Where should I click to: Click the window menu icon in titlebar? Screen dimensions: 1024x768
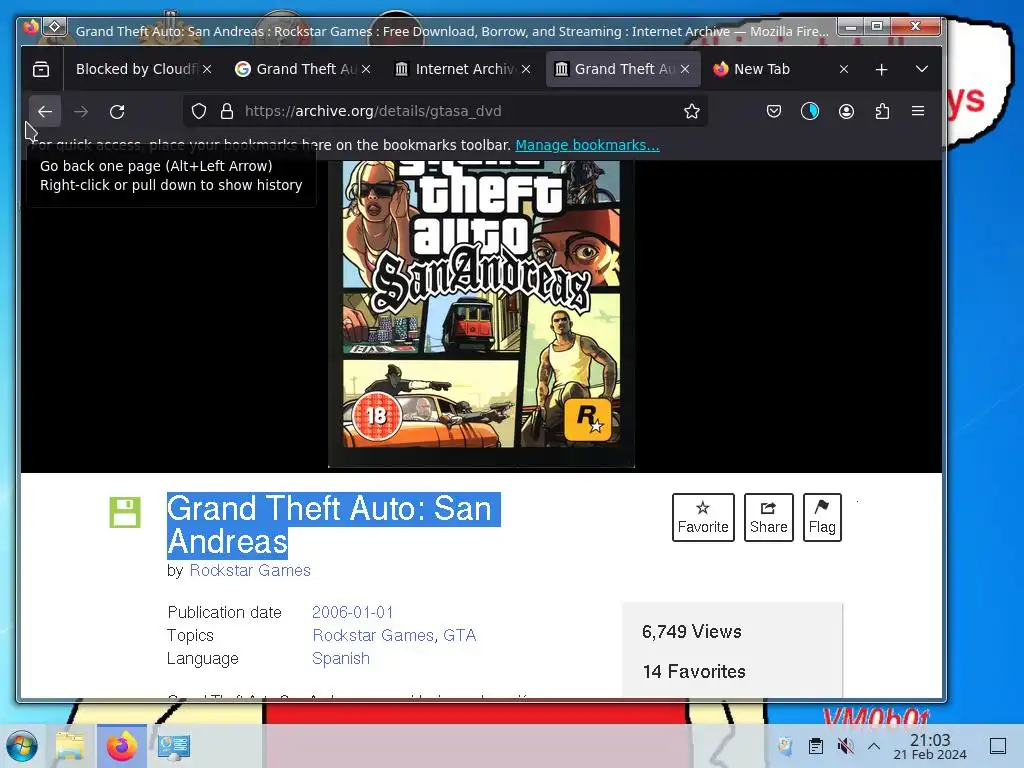pyautogui.click(x=55, y=27)
